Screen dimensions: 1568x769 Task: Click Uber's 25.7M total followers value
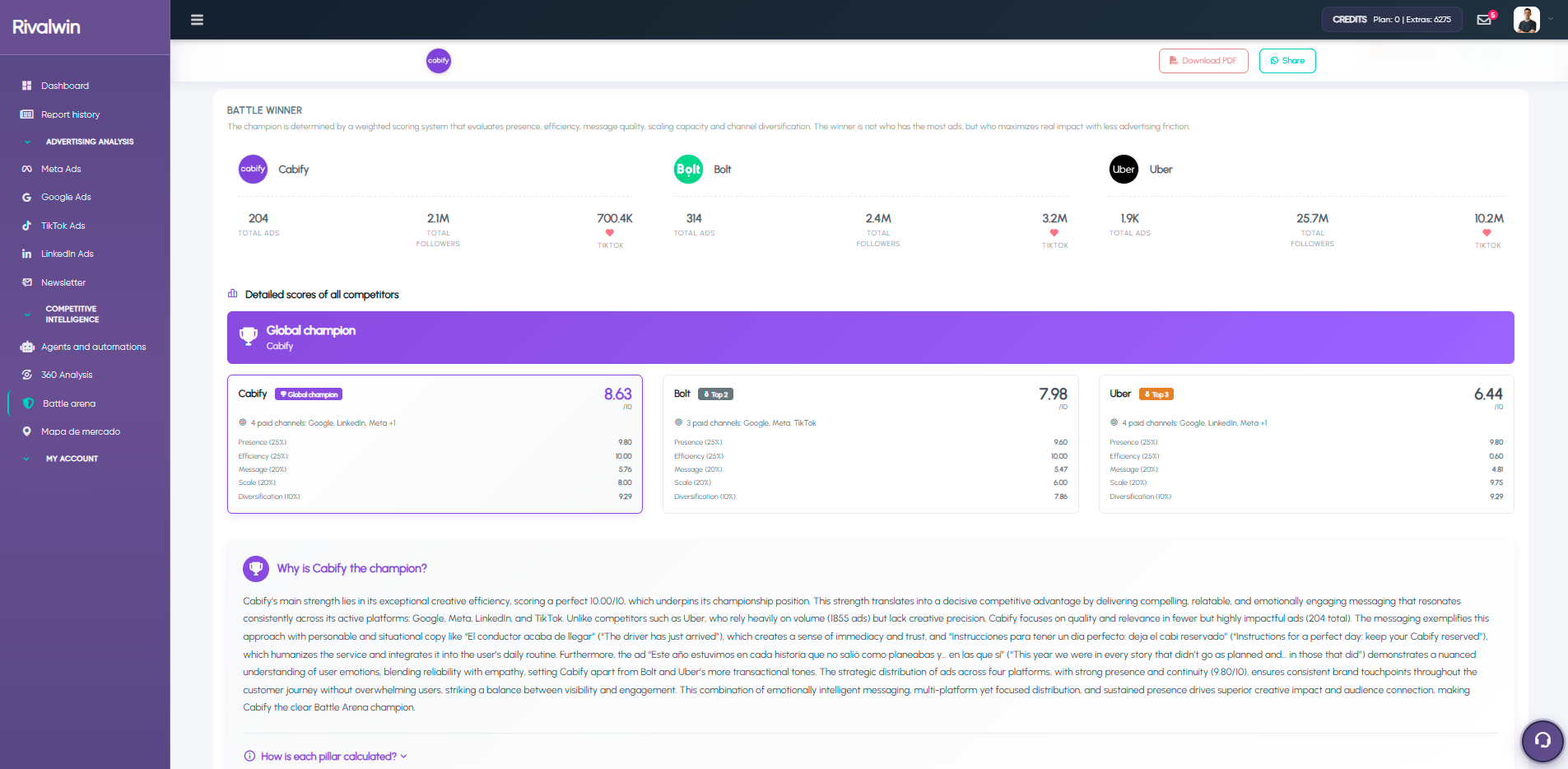pos(1313,218)
